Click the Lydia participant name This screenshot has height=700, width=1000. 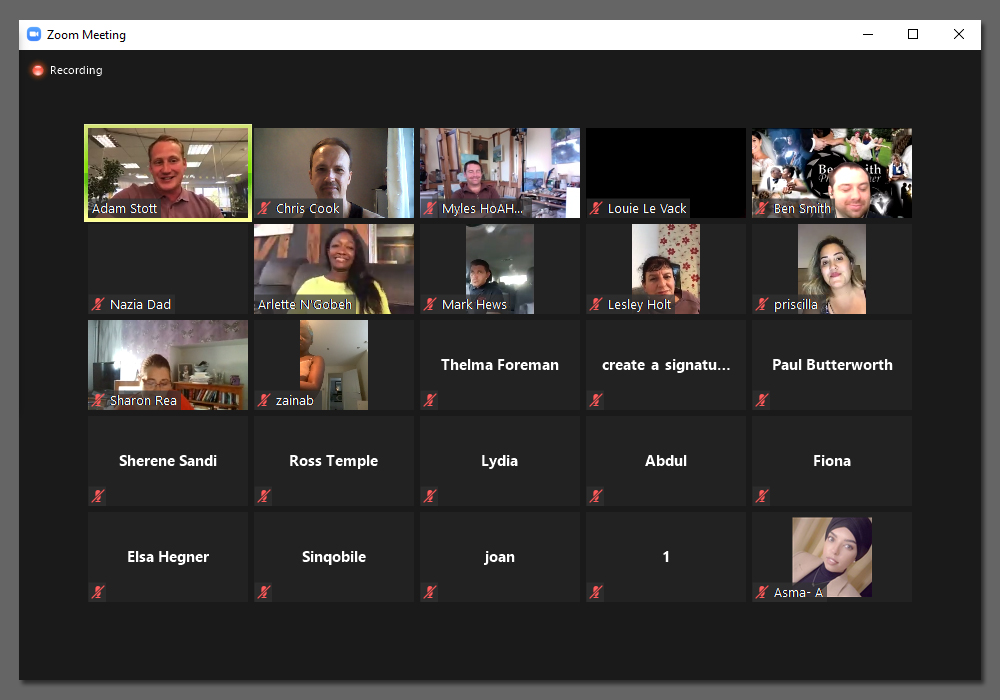pyautogui.click(x=499, y=460)
